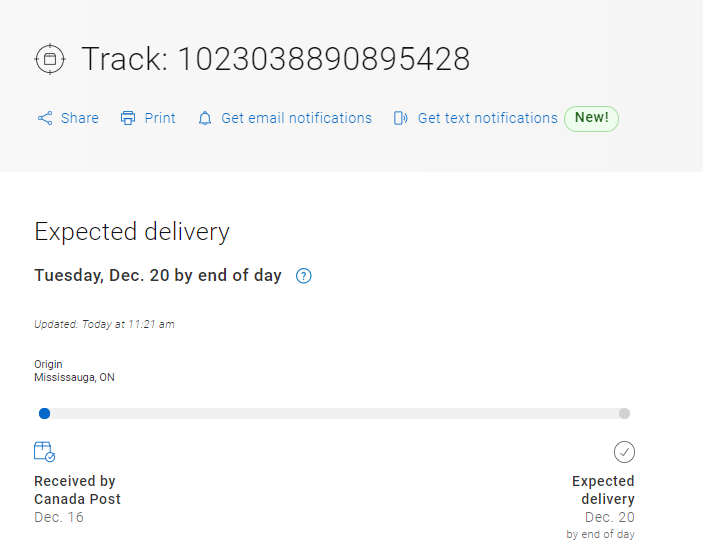Click the Tuesday, Dec. 20 delivery date
The image size is (703, 559).
pyautogui.click(x=158, y=275)
